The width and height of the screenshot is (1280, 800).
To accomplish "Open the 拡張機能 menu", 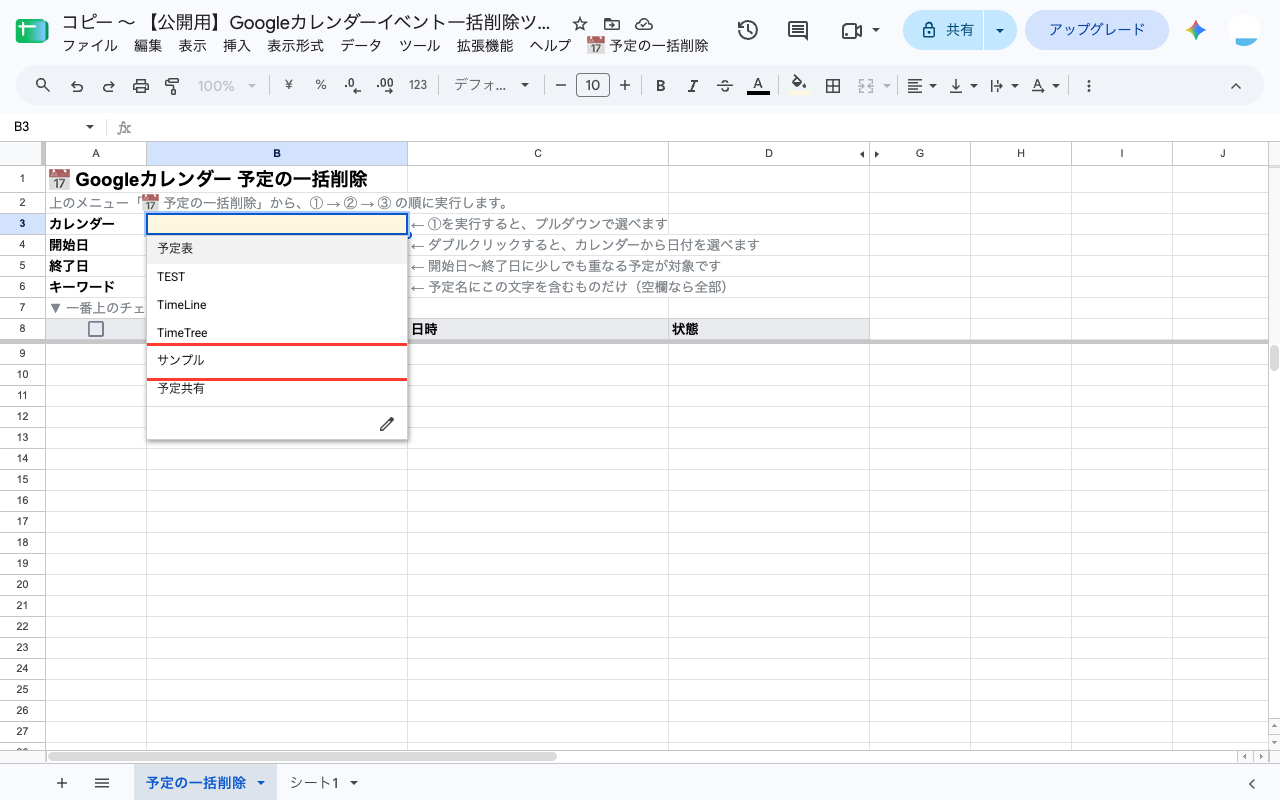I will [485, 45].
